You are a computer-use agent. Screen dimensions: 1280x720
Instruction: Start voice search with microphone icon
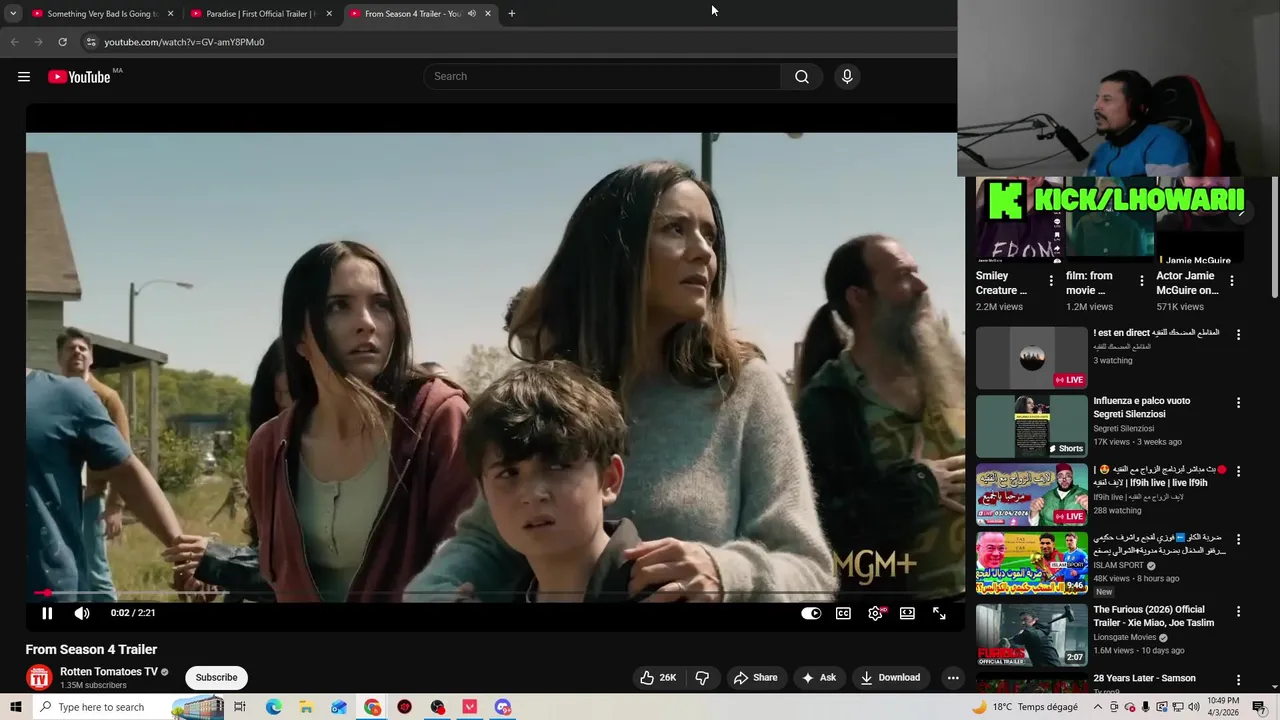(x=847, y=77)
